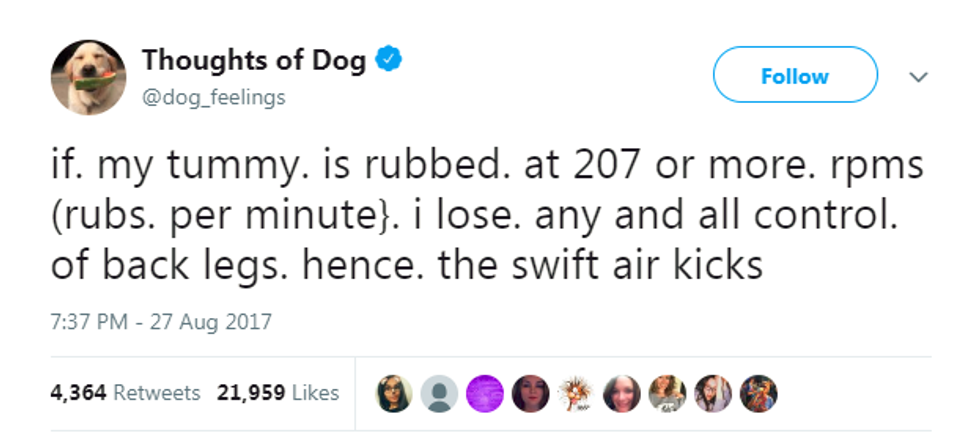
Task: Click the cartoon cat liker avatar
Action: (x=575, y=393)
